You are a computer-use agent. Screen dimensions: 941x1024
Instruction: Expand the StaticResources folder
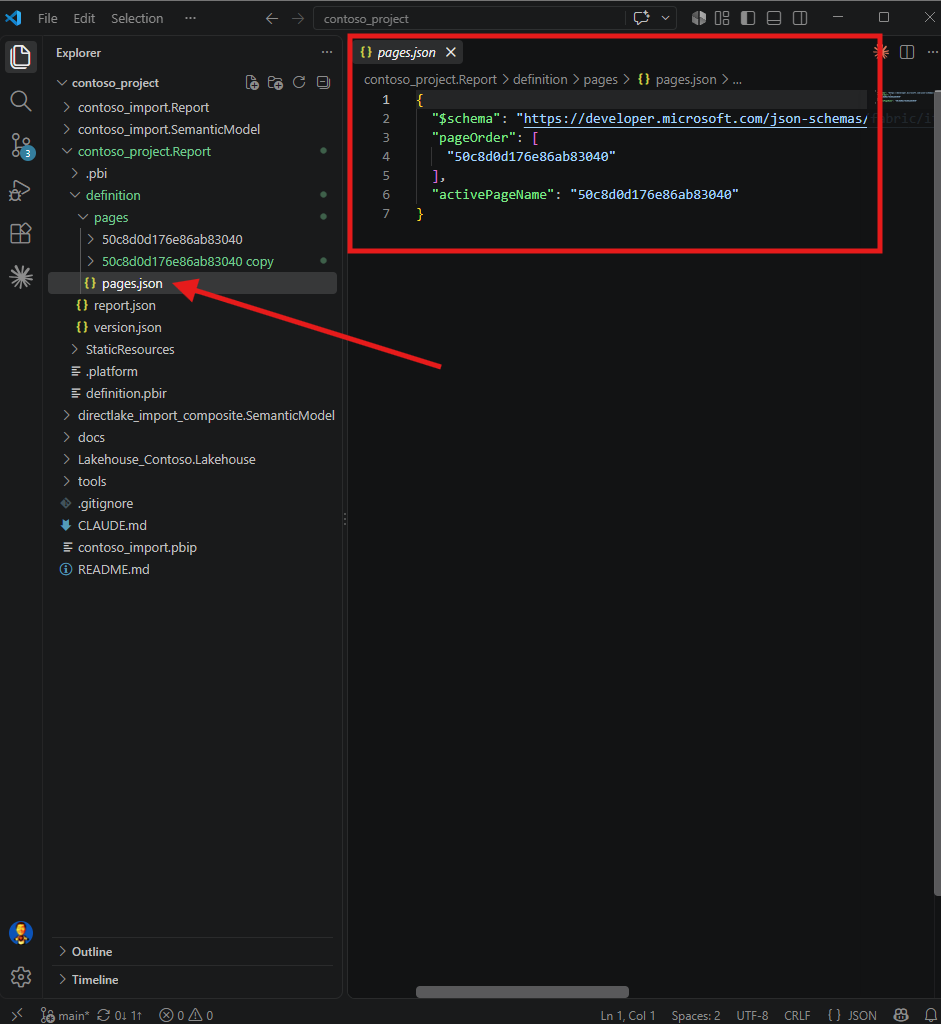[74, 349]
